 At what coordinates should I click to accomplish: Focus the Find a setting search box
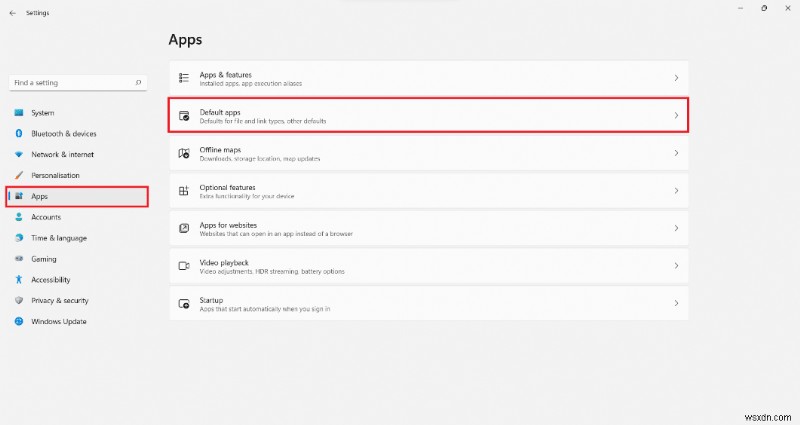pyautogui.click(x=70, y=82)
